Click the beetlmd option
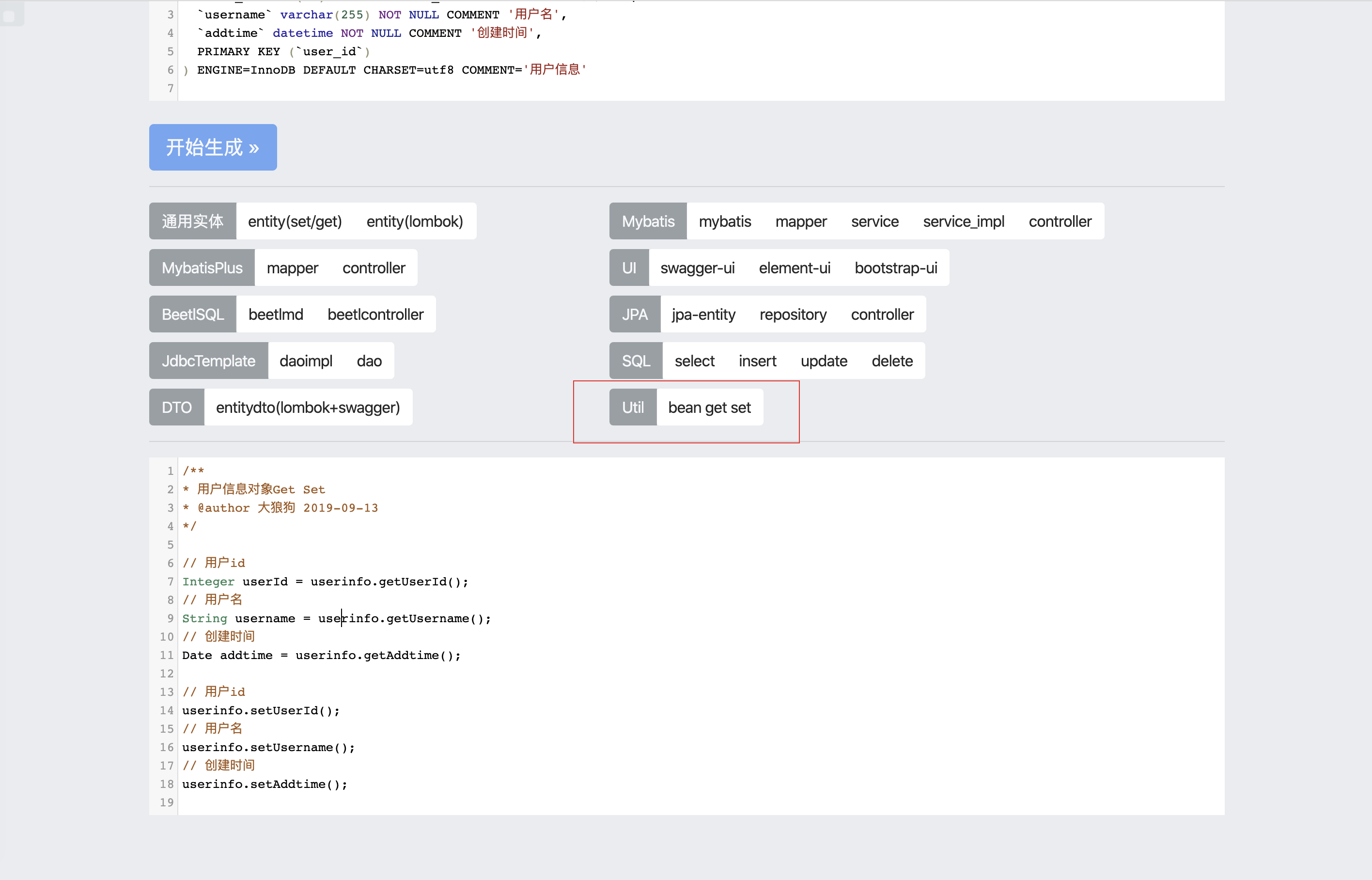 pyautogui.click(x=275, y=314)
